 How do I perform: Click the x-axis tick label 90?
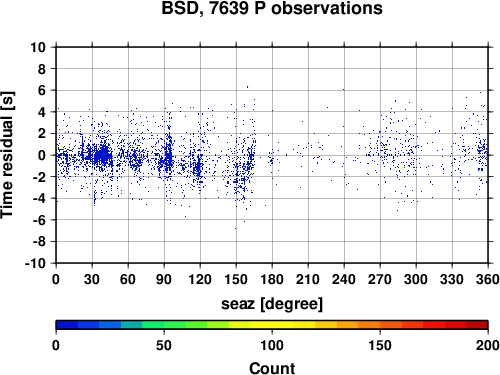164,279
